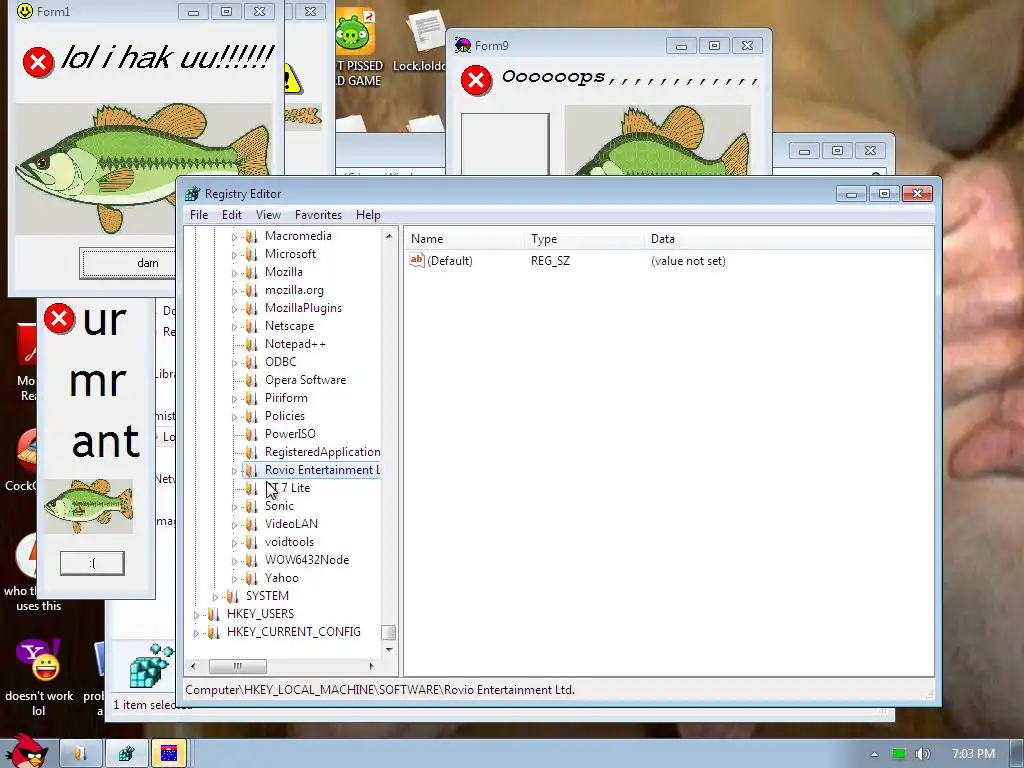
Task: Expand the Policies registry key
Action: click(x=234, y=417)
